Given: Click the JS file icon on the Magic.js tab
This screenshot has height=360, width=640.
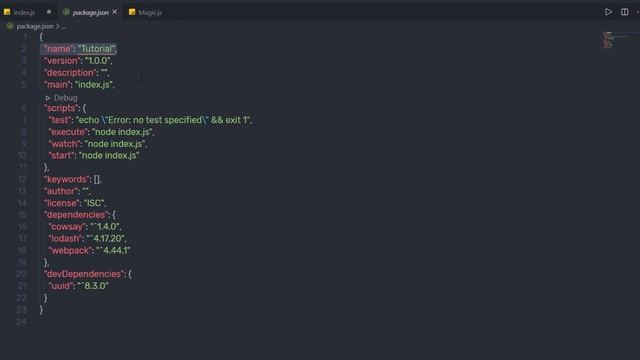Looking at the screenshot, I should point(132,12).
